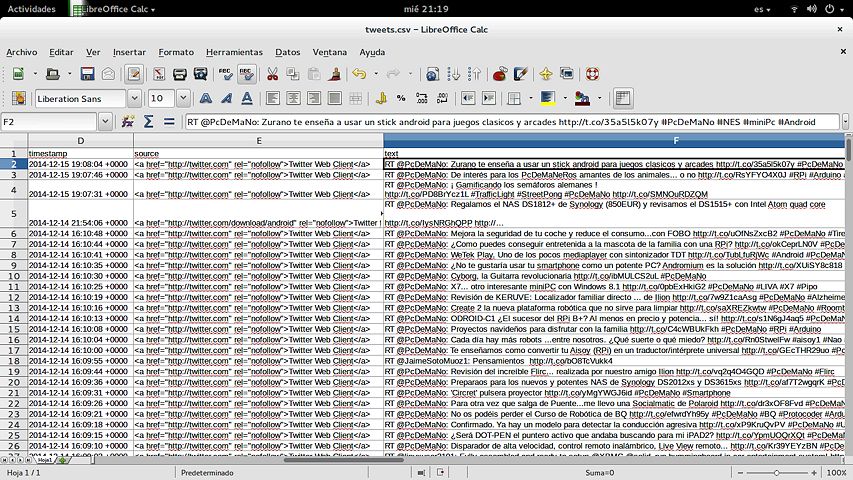Click Font Color swatch button

click(x=582, y=99)
